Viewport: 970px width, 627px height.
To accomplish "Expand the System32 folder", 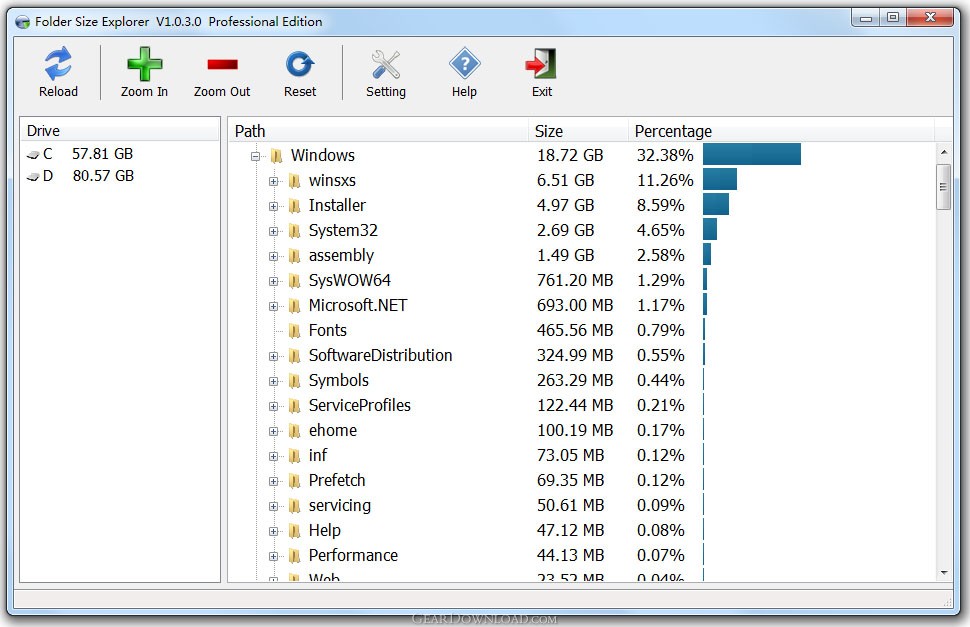I will pos(275,230).
